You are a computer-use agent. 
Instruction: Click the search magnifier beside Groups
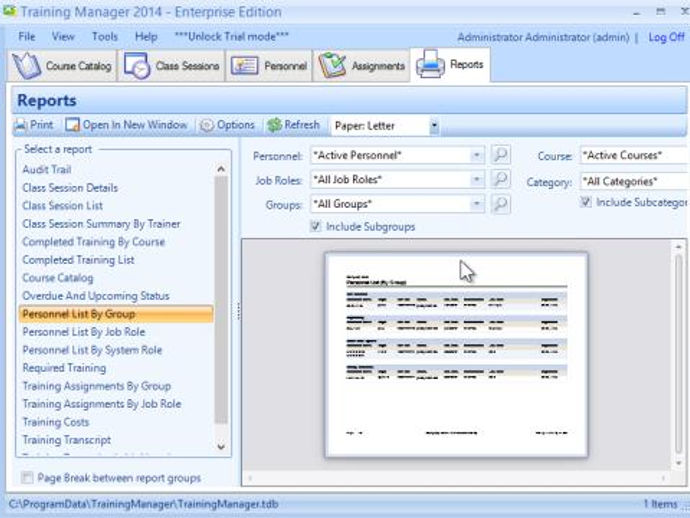pos(500,204)
